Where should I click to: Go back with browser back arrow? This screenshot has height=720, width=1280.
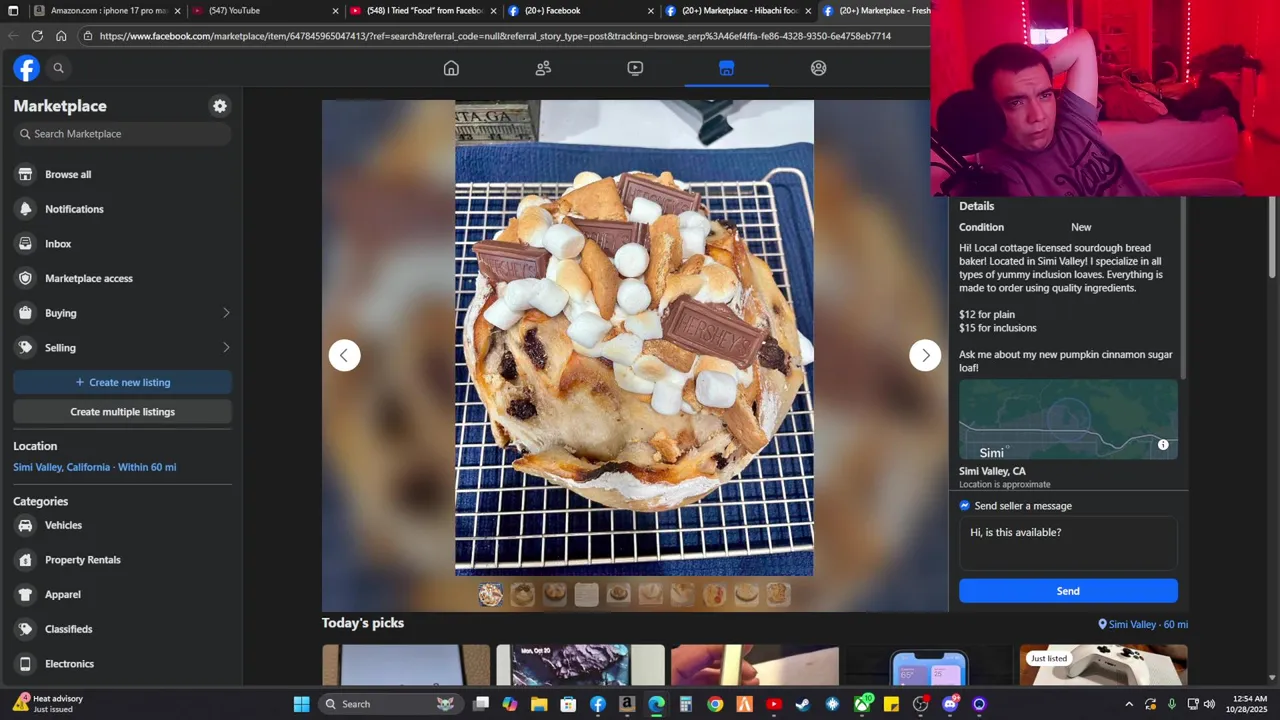pos(13,36)
